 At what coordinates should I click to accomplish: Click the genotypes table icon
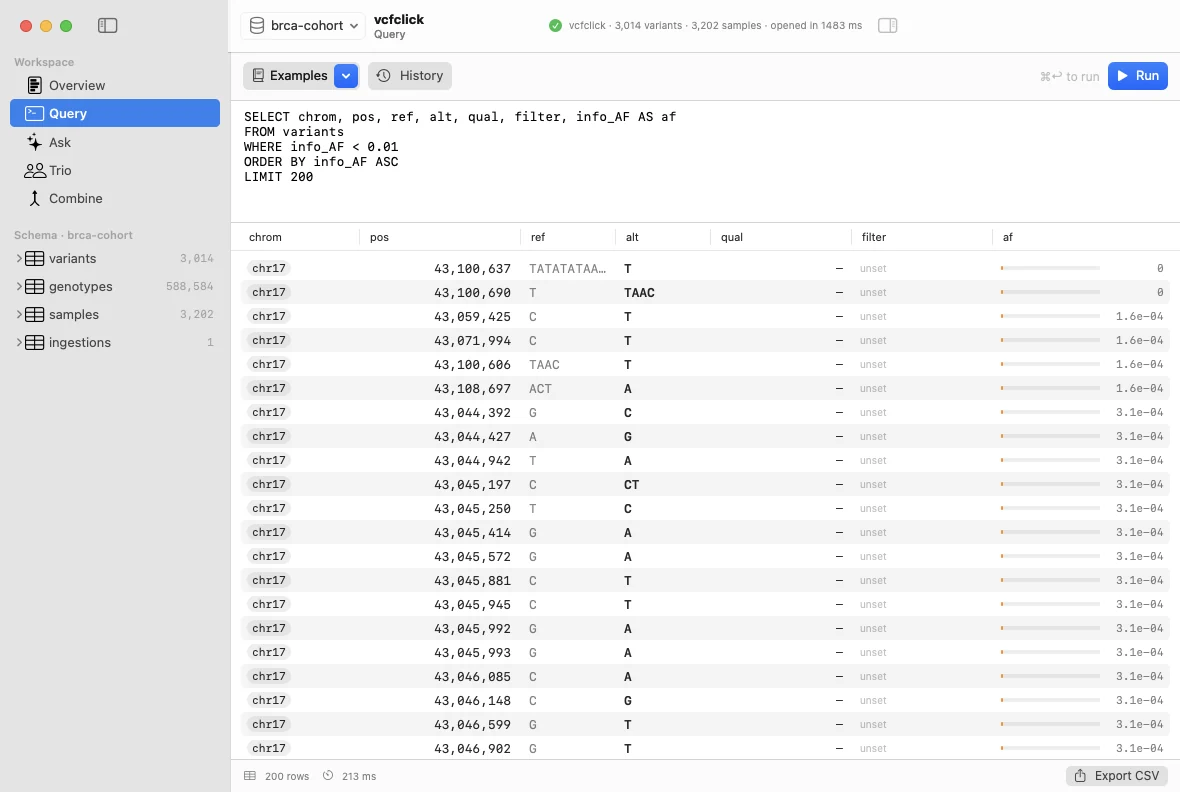tap(35, 286)
